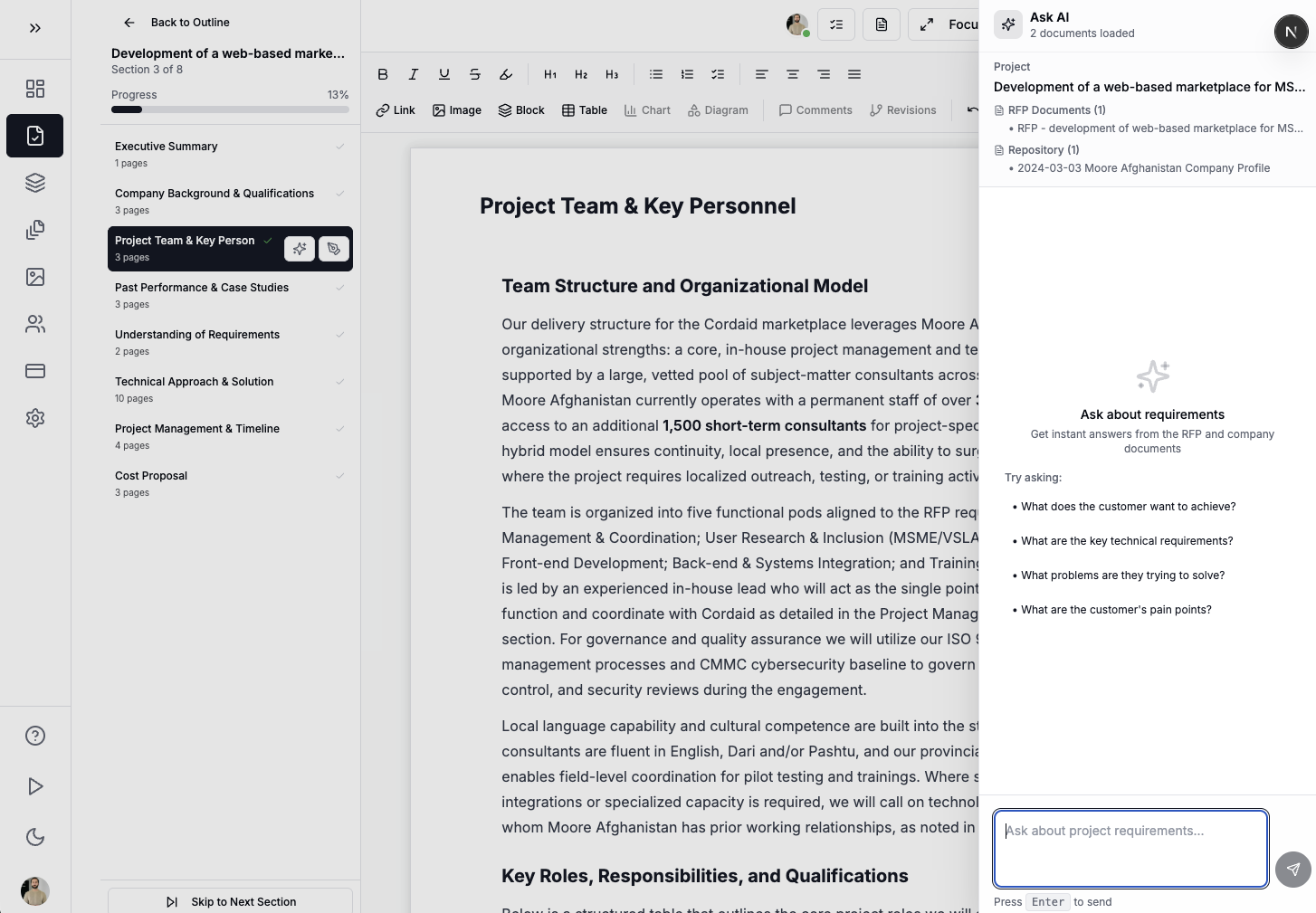Select the highlighter tool

pos(506,74)
